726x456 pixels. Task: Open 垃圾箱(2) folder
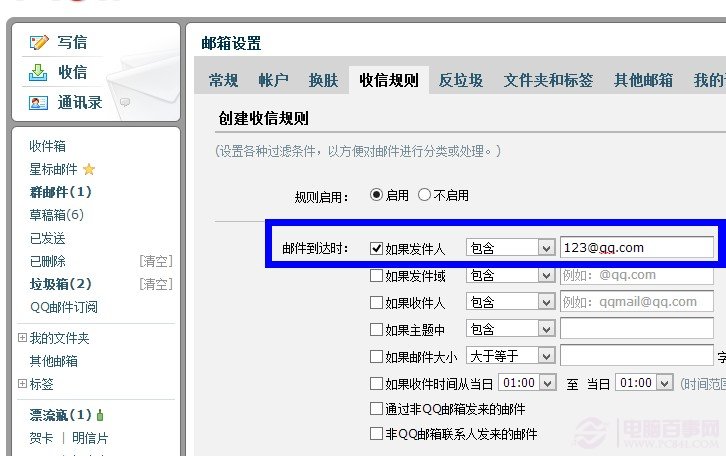[61, 284]
